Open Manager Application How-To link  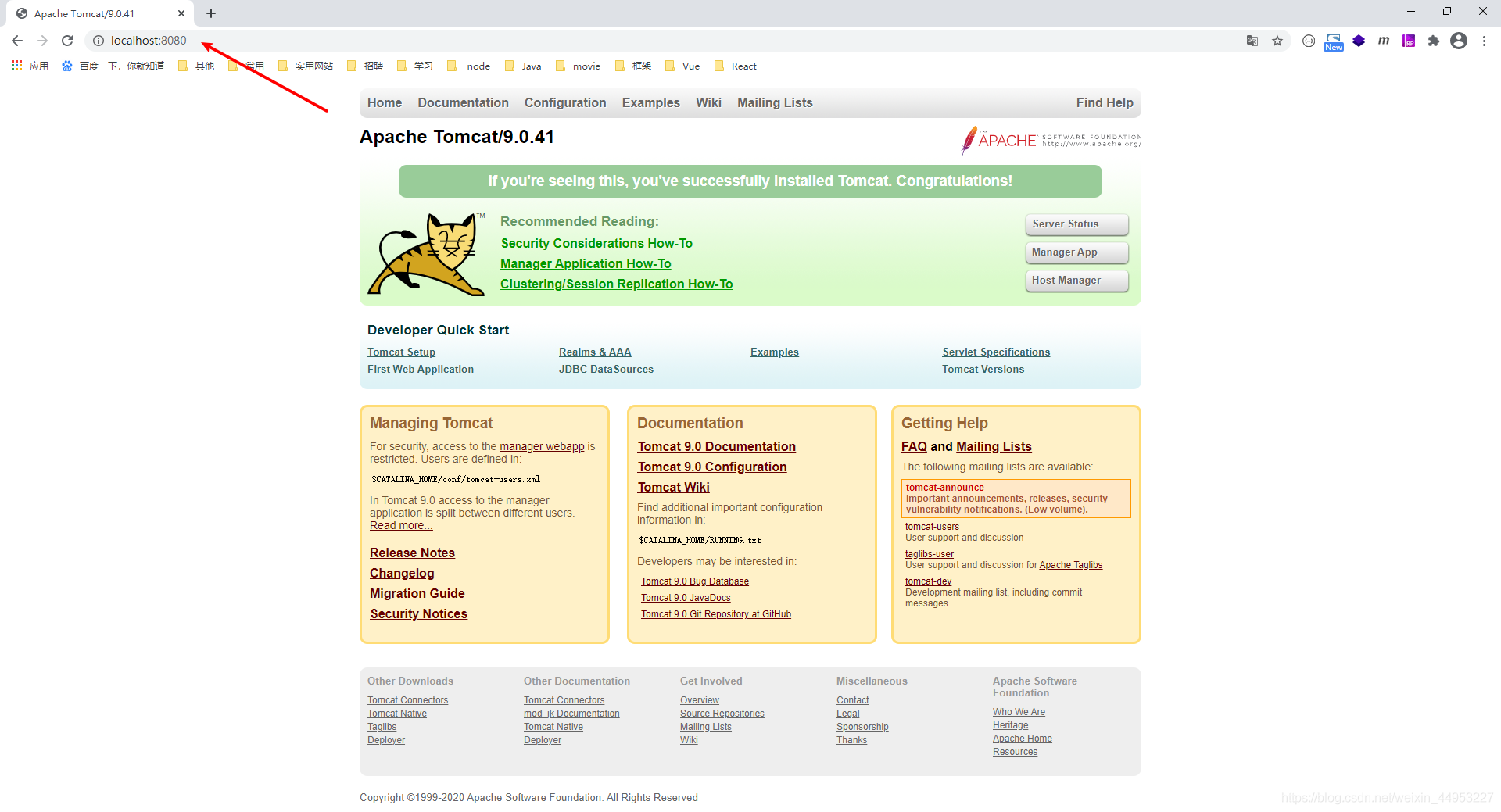tap(586, 263)
